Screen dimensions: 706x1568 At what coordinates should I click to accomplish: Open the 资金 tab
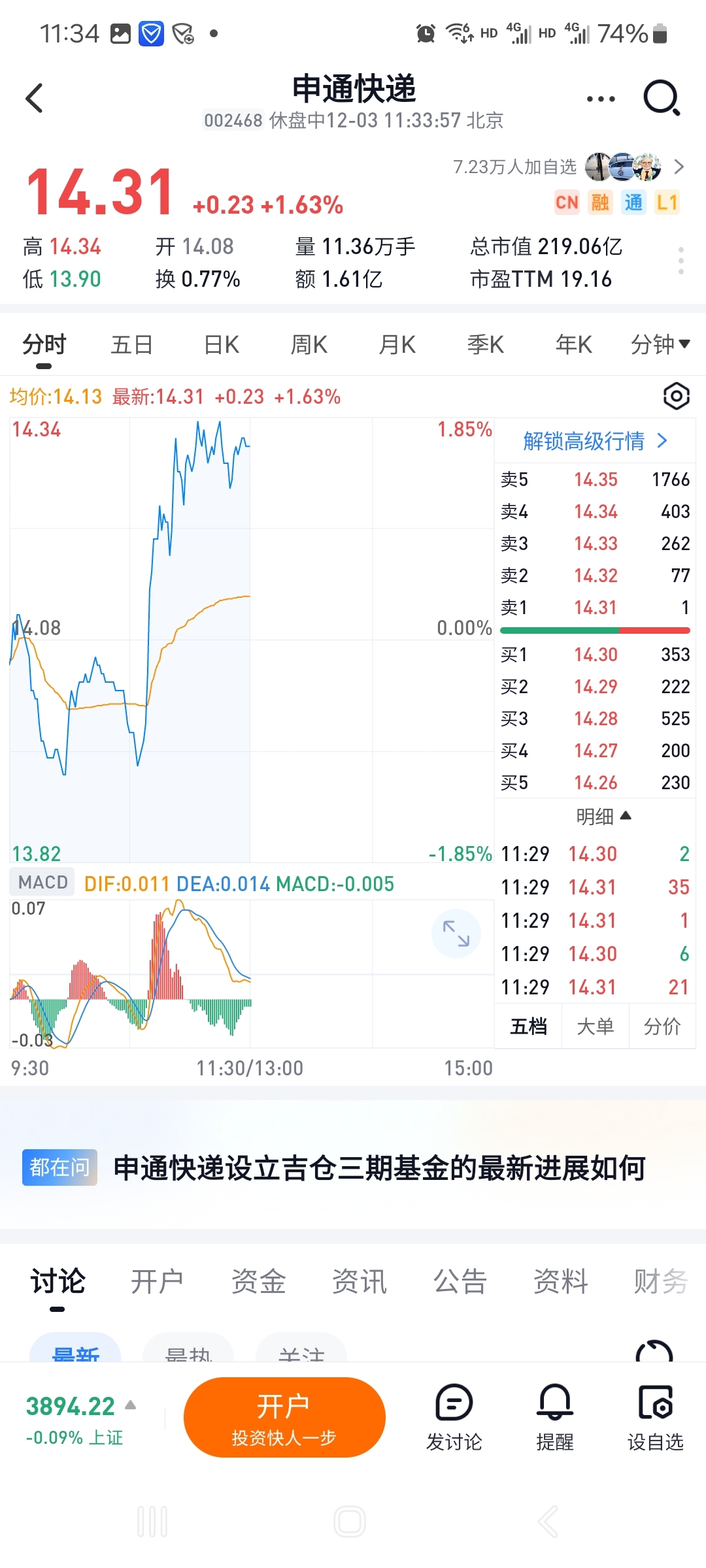point(259,1281)
